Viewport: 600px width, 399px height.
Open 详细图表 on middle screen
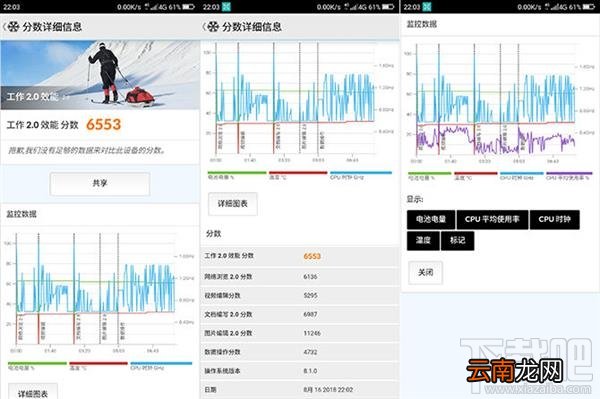tap(233, 204)
